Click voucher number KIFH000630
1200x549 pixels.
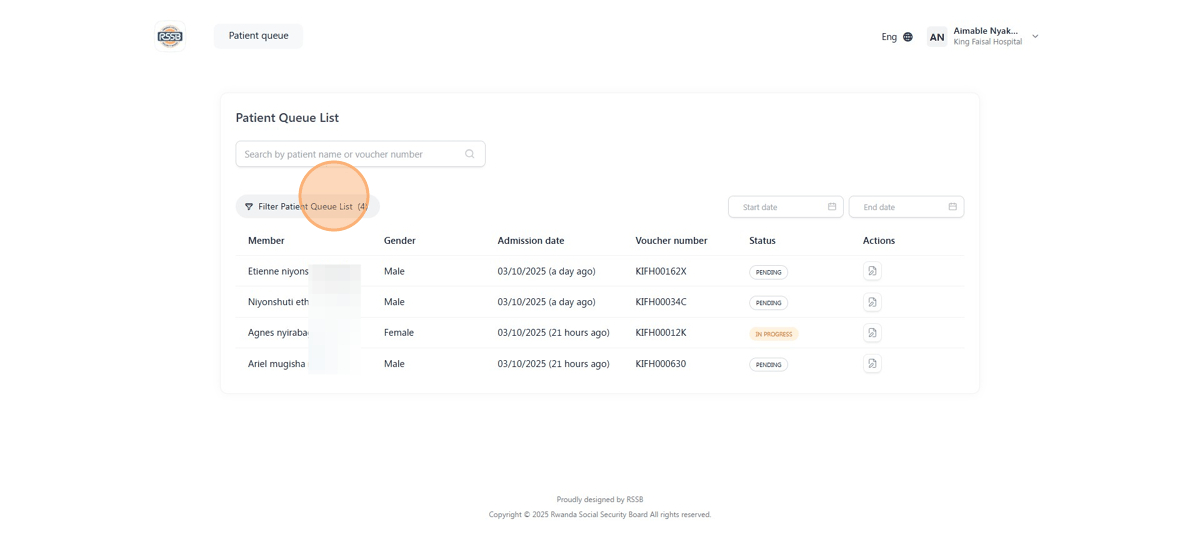(661, 364)
